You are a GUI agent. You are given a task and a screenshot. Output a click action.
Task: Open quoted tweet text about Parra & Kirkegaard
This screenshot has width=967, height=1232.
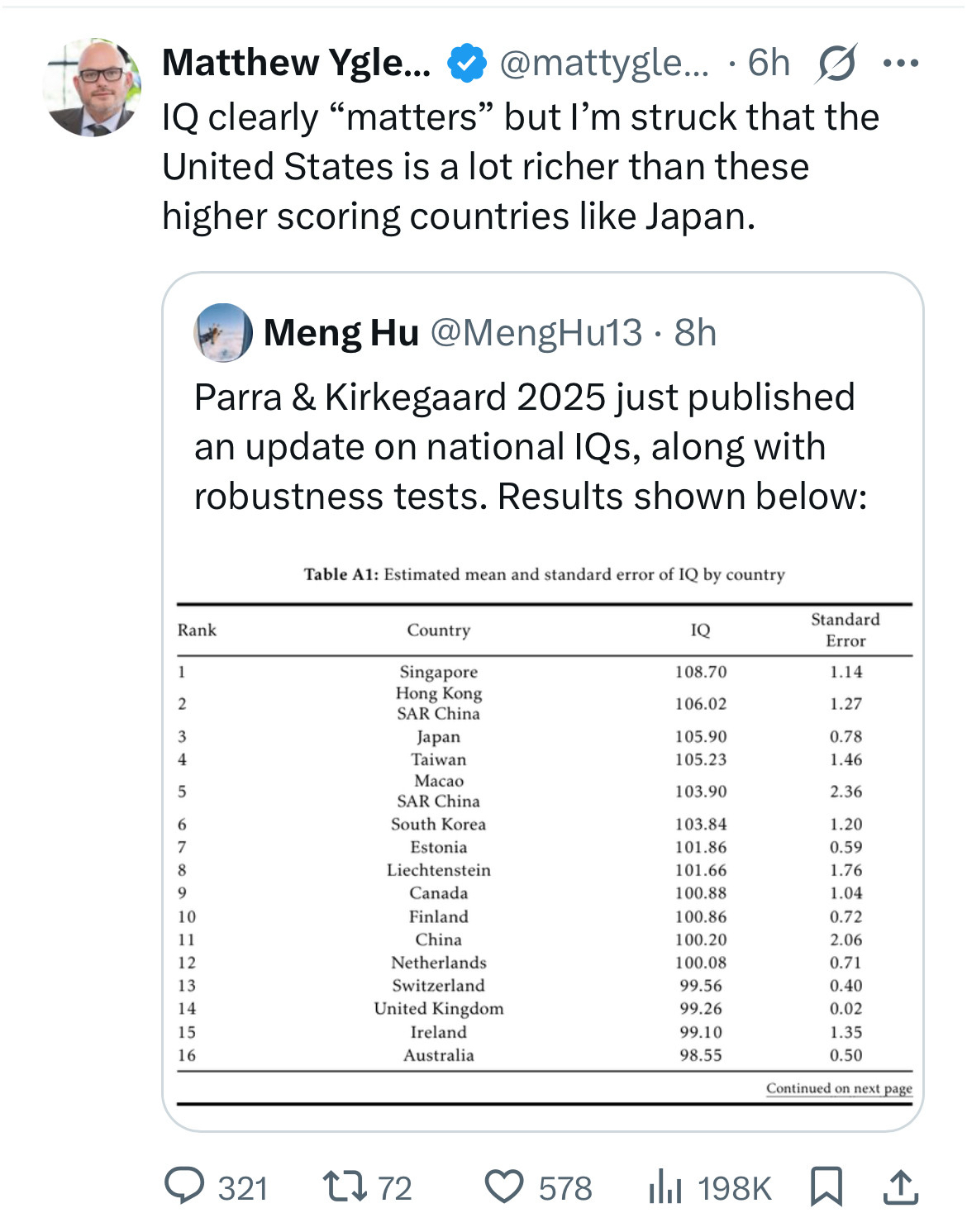pyautogui.click(x=530, y=446)
